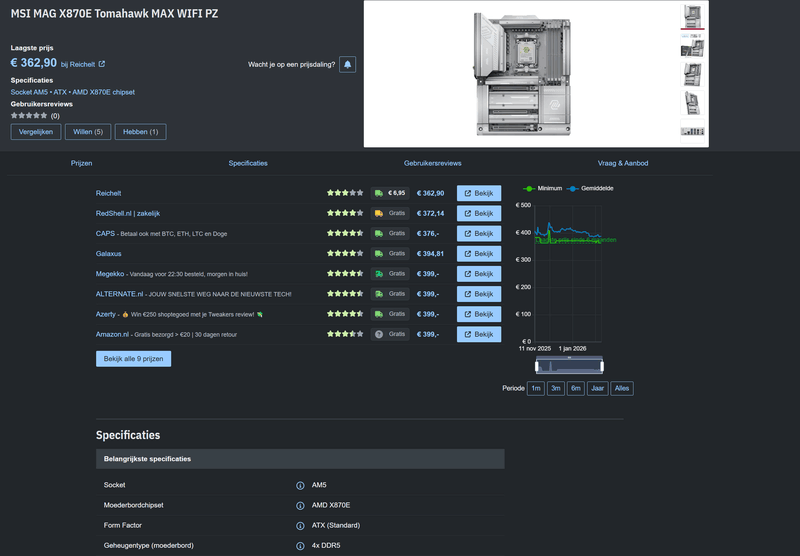Viewport: 800px width, 556px height.
Task: Click Socket AM5 • ATX • AMD X870E chipset link
Action: (72, 92)
